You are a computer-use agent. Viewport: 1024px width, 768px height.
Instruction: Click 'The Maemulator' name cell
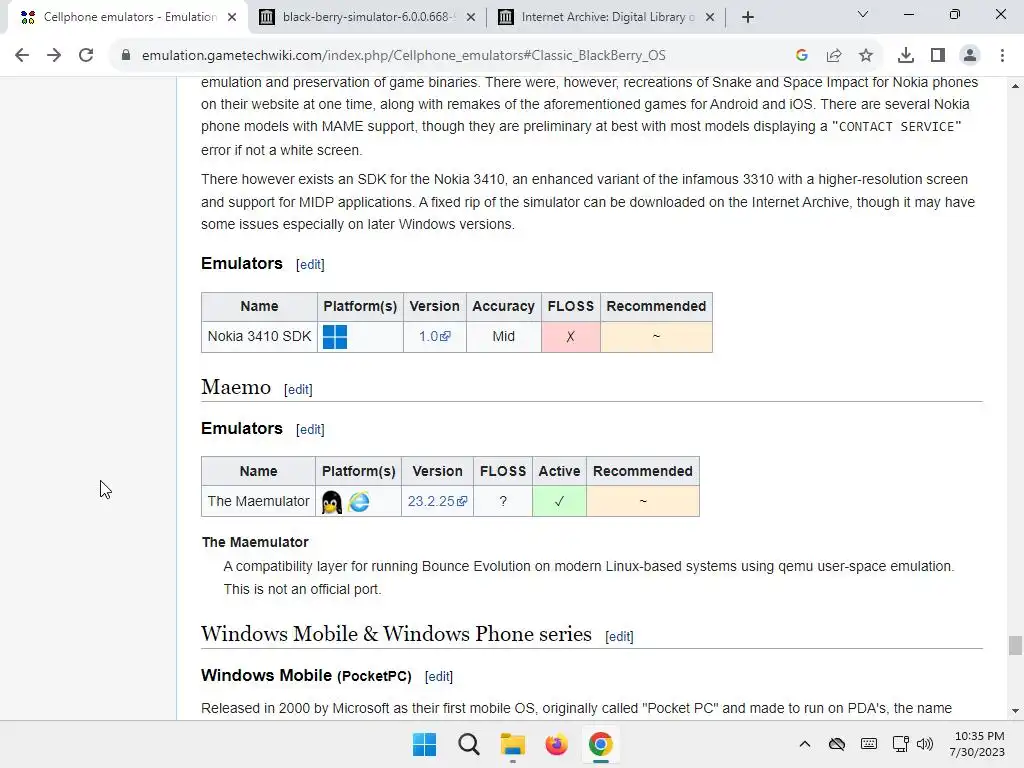point(258,501)
